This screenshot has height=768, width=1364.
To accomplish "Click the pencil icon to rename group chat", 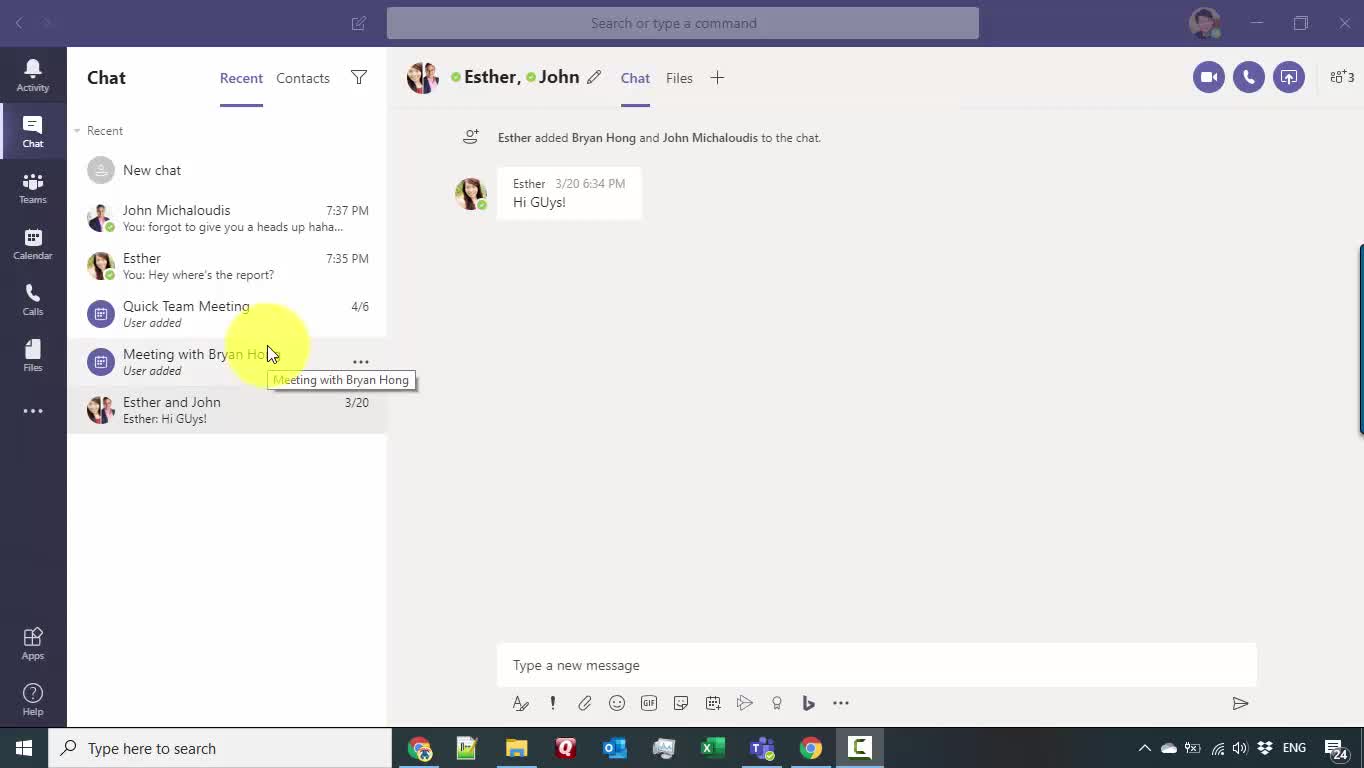I will click(x=594, y=77).
